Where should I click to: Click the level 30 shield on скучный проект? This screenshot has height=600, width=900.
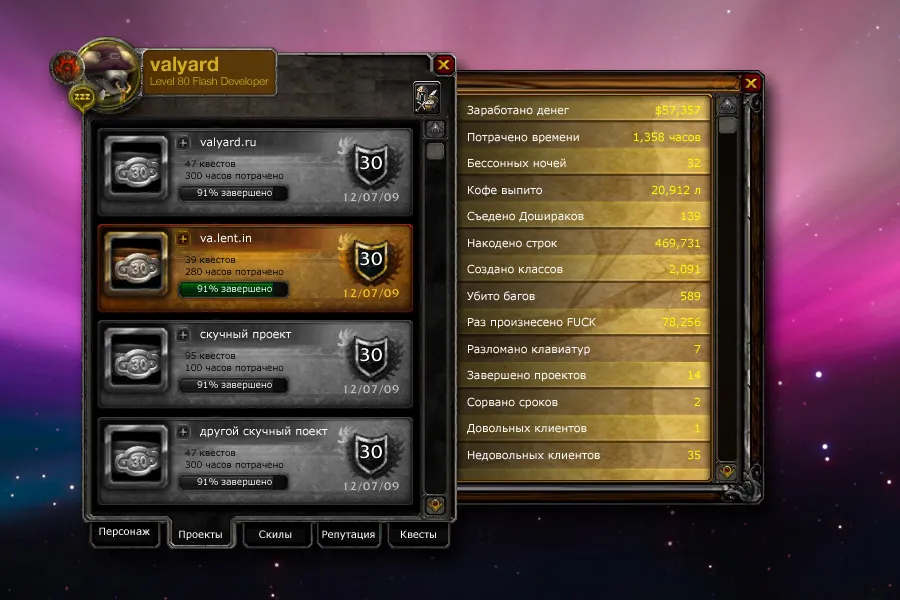click(x=370, y=356)
